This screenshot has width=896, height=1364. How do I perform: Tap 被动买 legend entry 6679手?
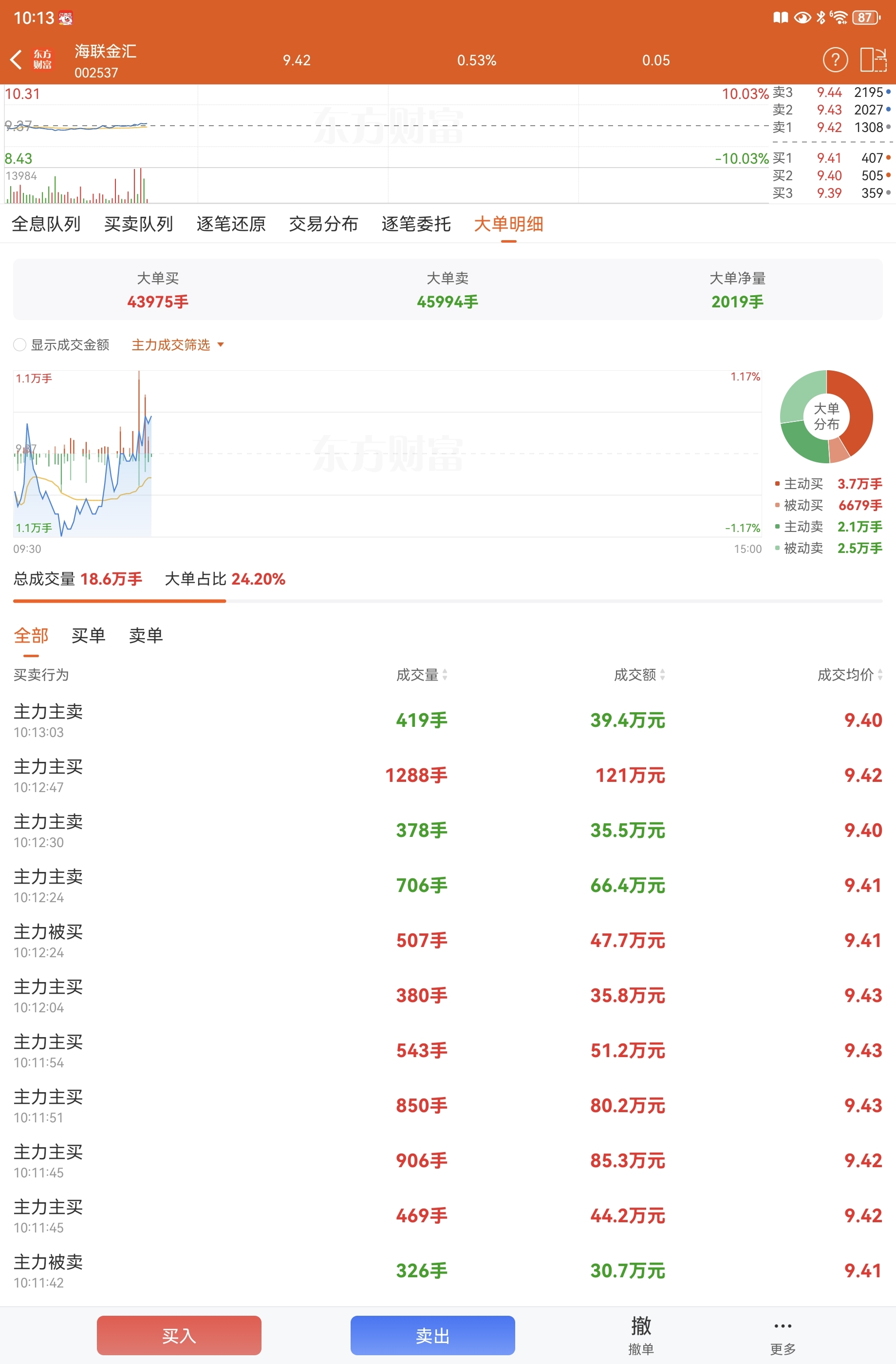(x=828, y=506)
